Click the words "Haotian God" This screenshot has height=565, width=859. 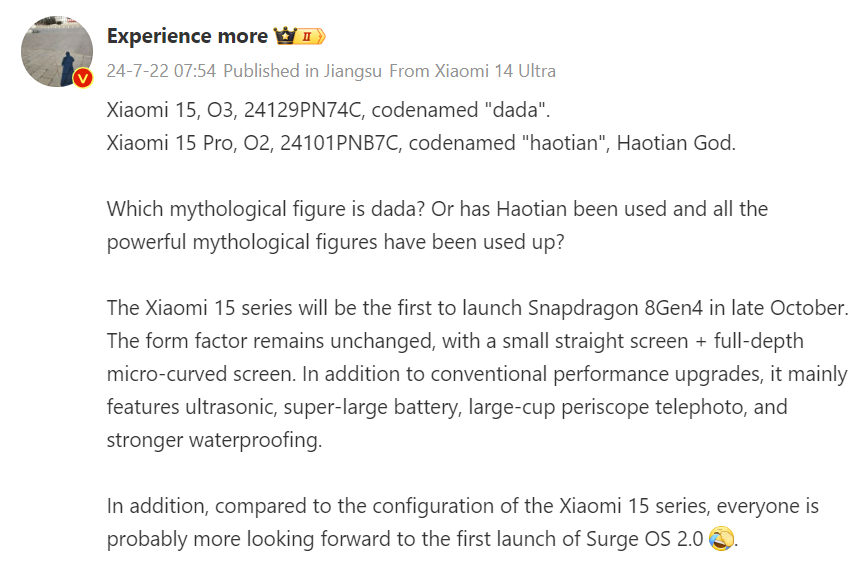[x=675, y=142]
